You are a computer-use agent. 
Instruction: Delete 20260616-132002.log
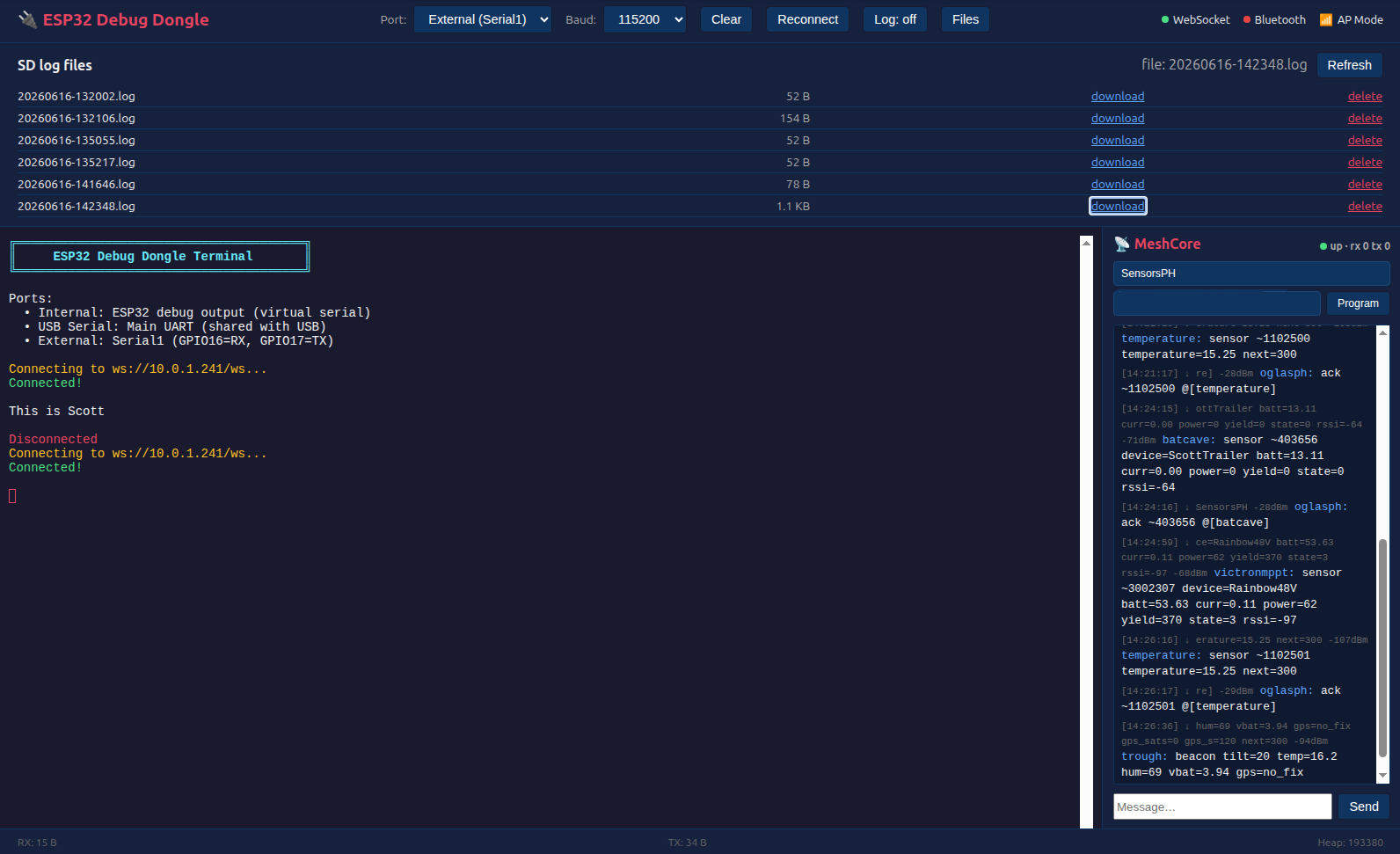(x=1365, y=97)
